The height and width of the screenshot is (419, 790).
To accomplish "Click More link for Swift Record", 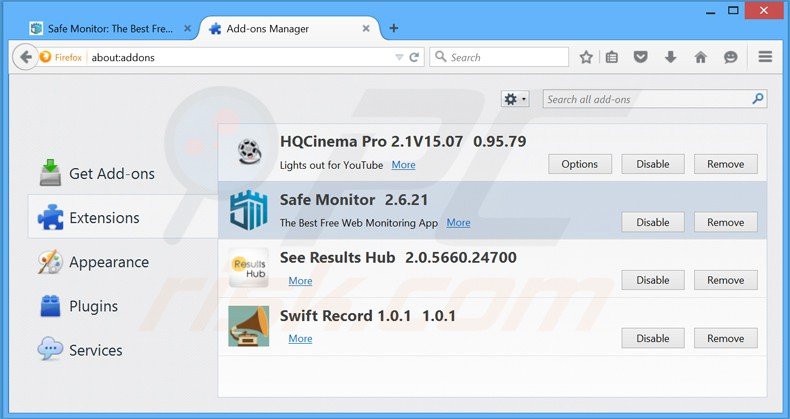I will [300, 338].
